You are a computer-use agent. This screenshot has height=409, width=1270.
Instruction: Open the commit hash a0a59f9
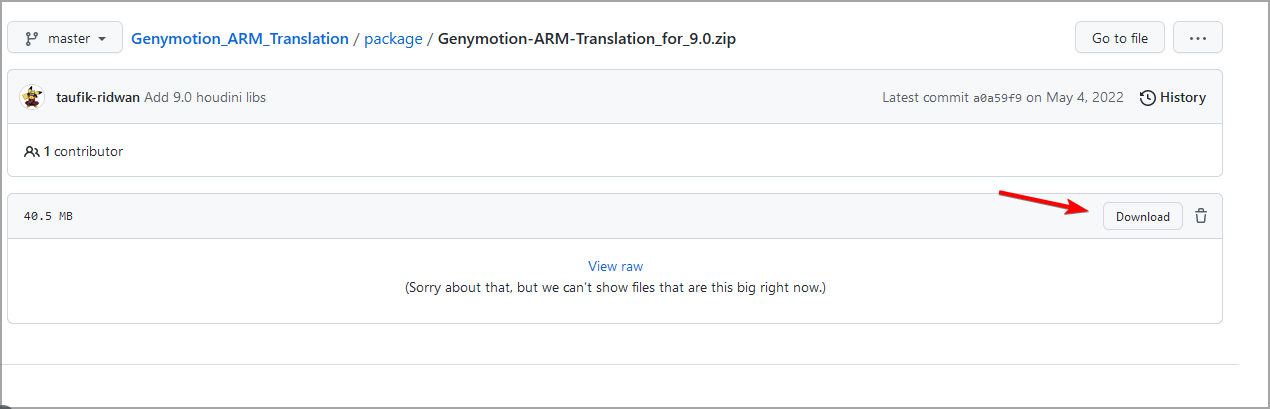point(997,97)
